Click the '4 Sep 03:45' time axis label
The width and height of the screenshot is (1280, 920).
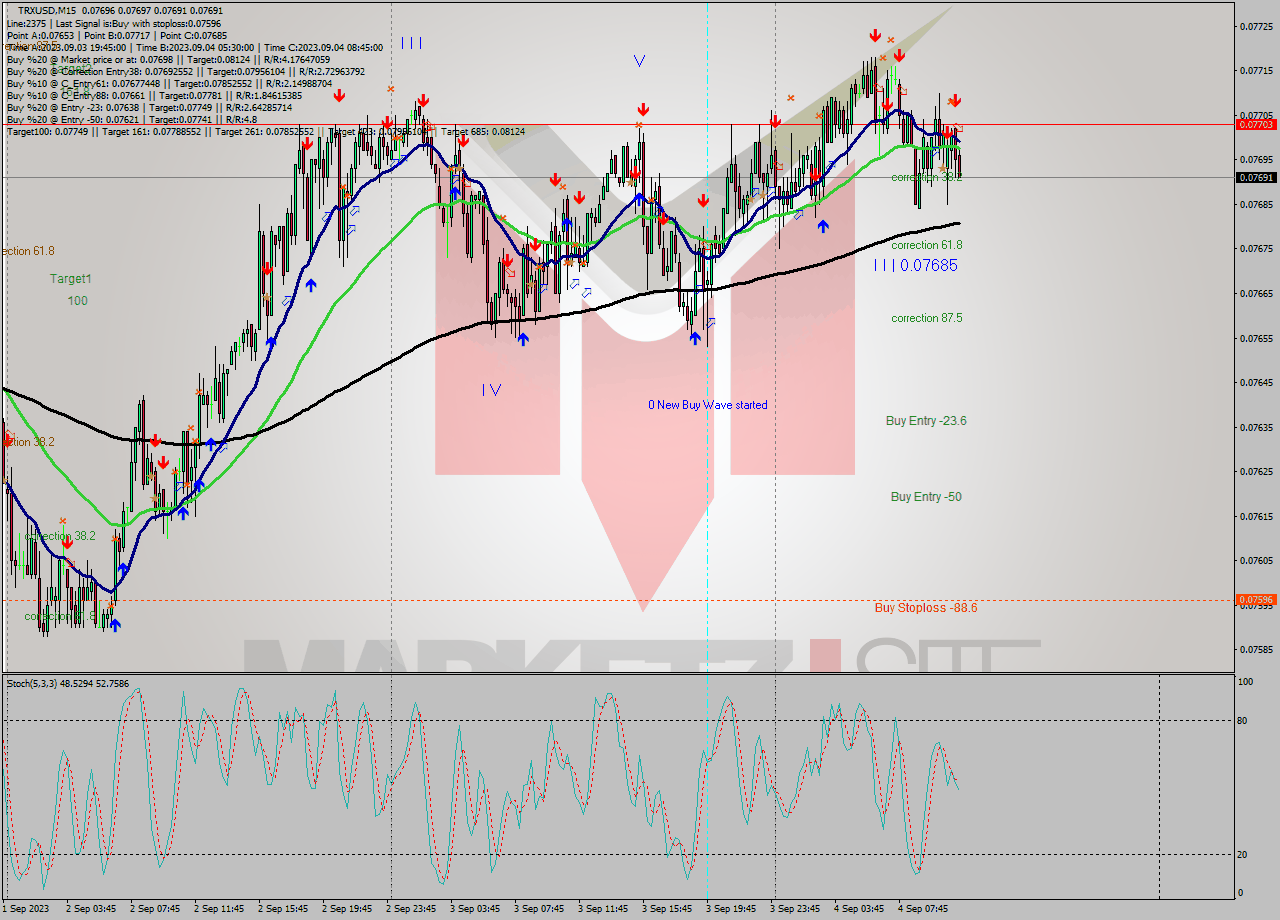coord(859,909)
